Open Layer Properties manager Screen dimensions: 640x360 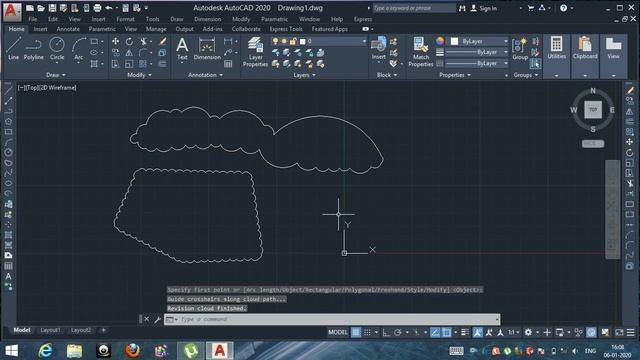pos(255,51)
